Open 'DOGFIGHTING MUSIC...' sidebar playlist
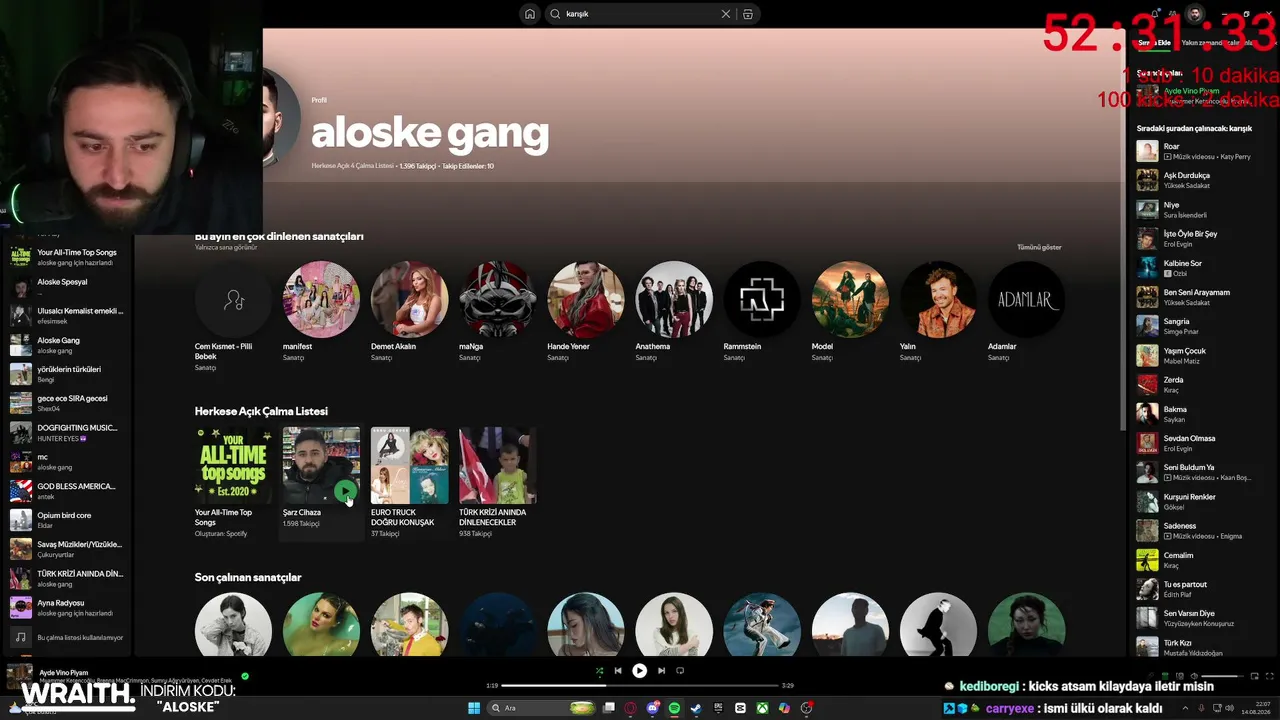 [x=68, y=432]
